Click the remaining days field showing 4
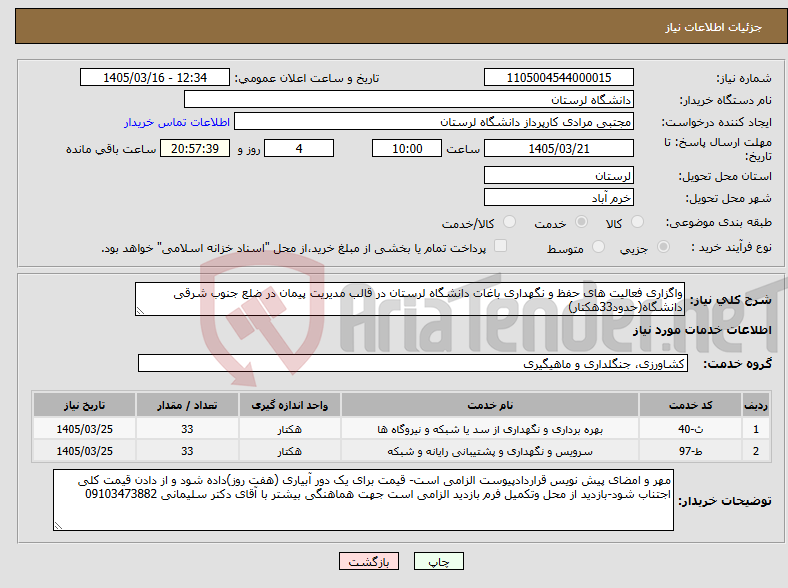788x588 pixels. pyautogui.click(x=299, y=148)
